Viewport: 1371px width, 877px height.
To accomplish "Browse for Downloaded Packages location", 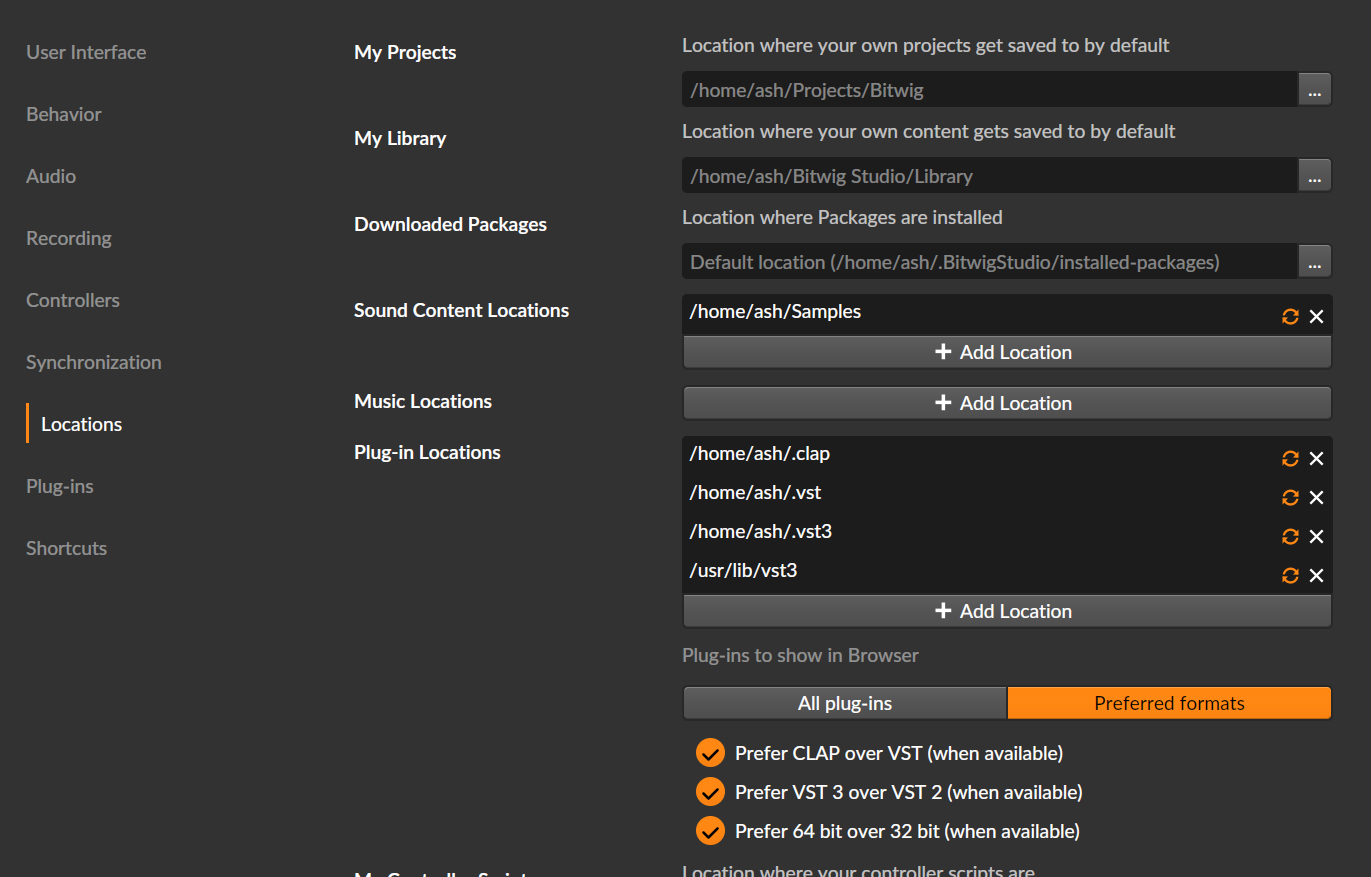I will click(x=1314, y=262).
